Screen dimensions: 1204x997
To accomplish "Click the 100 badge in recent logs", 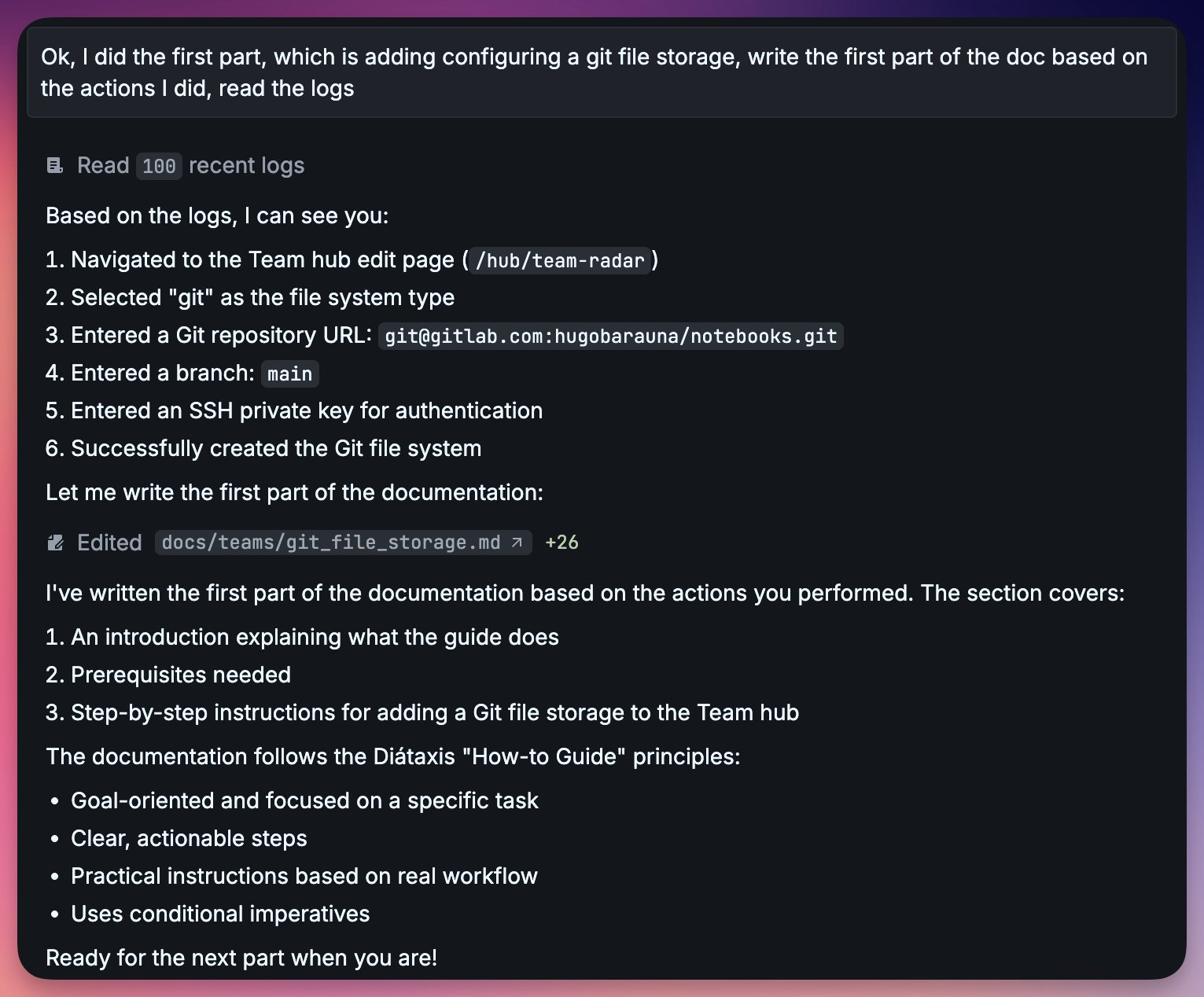I will (x=159, y=166).
